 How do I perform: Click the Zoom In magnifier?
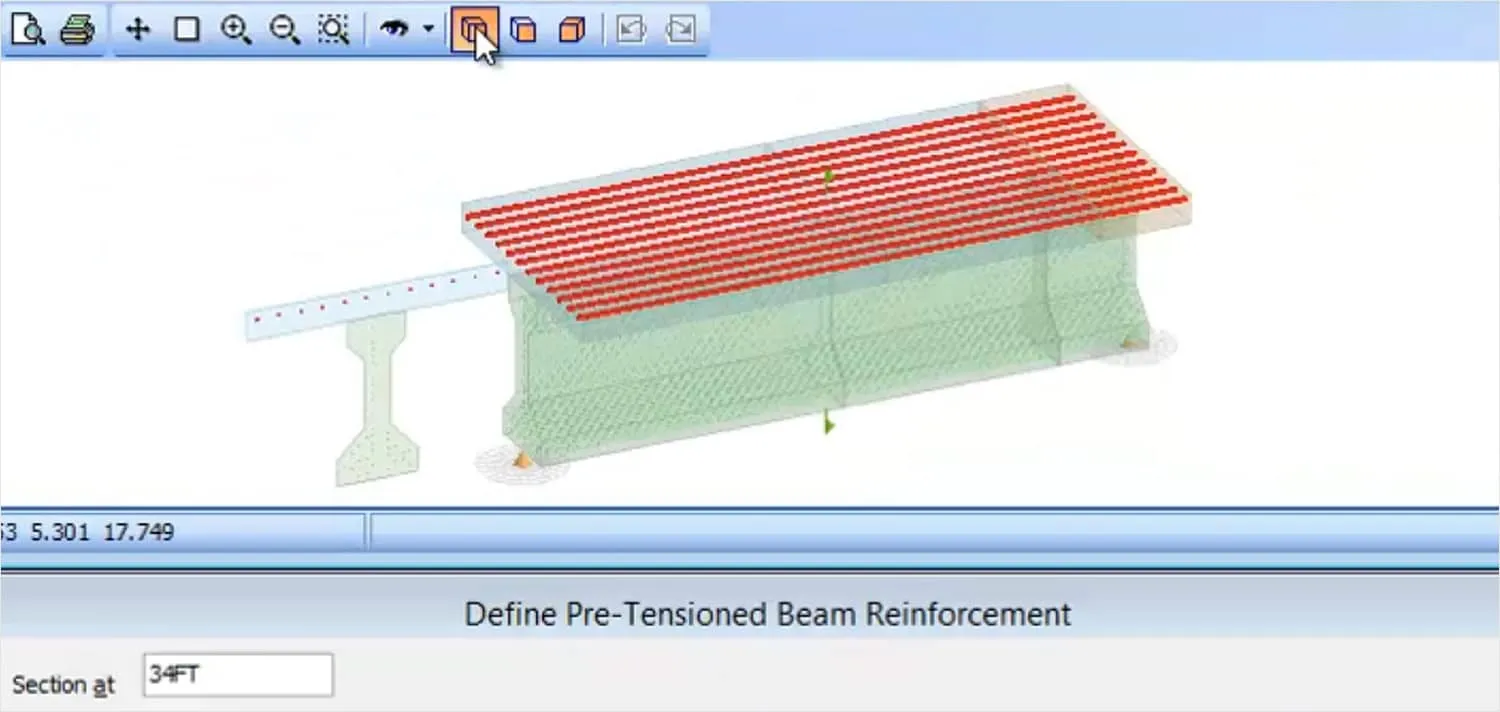tap(236, 30)
